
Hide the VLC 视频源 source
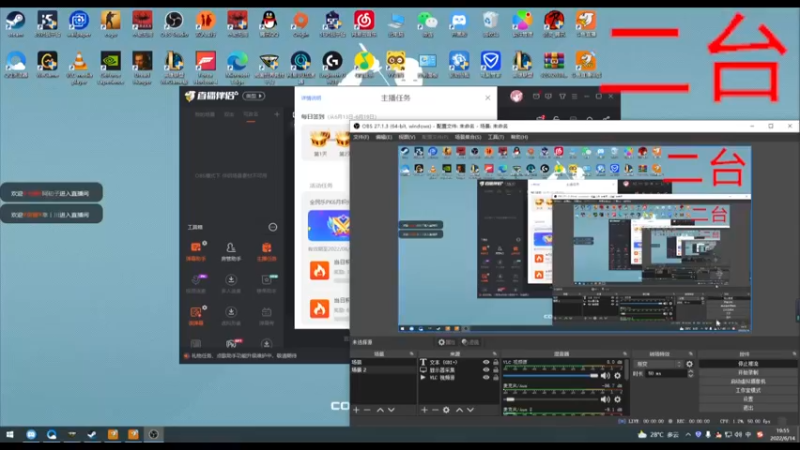pyautogui.click(x=486, y=378)
